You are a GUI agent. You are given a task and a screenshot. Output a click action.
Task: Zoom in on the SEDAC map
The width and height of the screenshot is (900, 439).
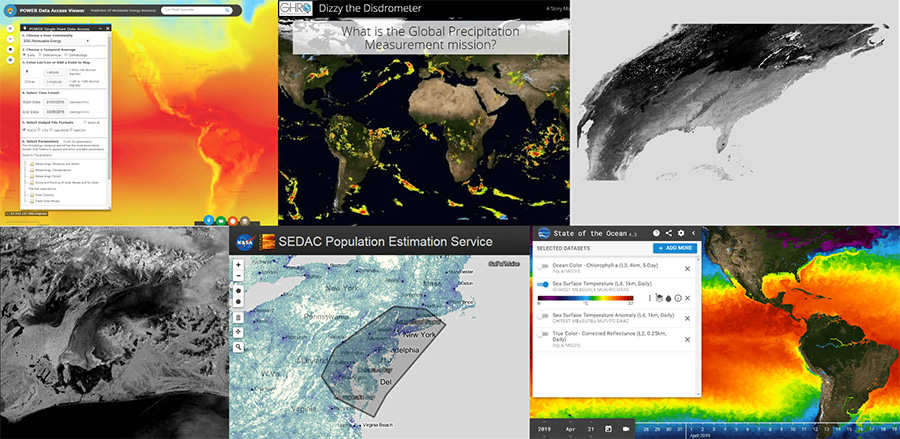238,265
